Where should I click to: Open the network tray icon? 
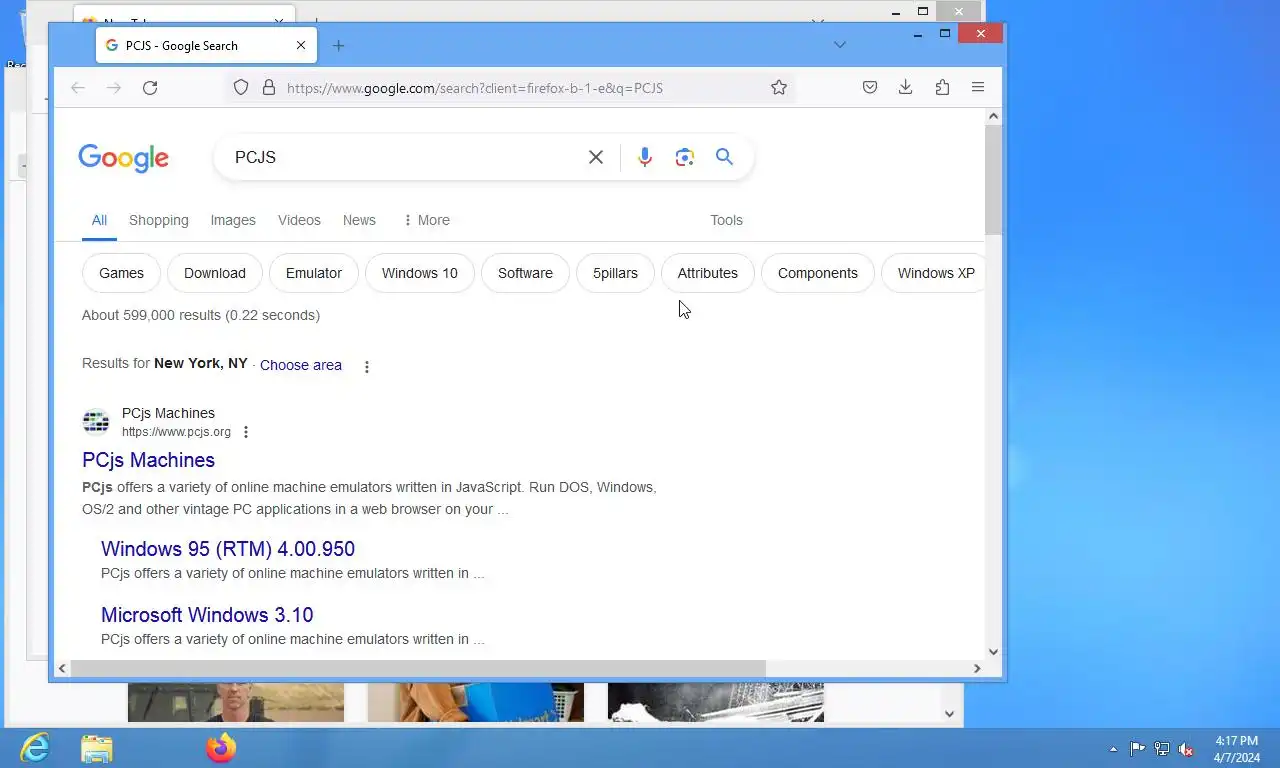(1162, 749)
